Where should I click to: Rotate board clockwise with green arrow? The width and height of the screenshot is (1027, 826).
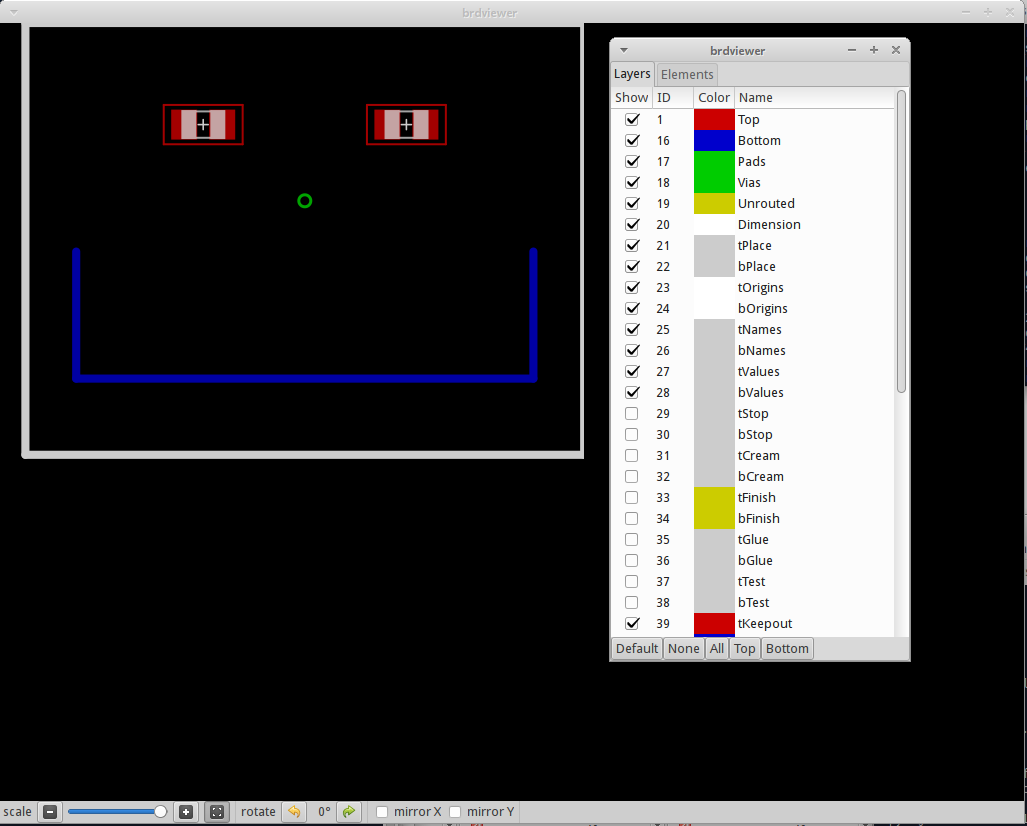349,812
